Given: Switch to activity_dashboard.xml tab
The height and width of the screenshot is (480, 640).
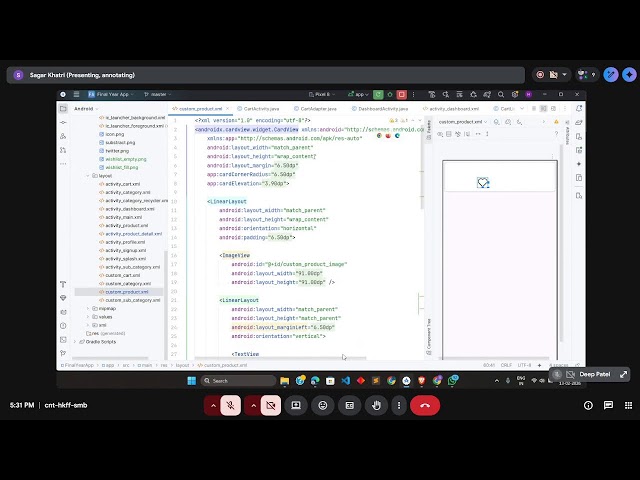Looking at the screenshot, I should [x=451, y=109].
